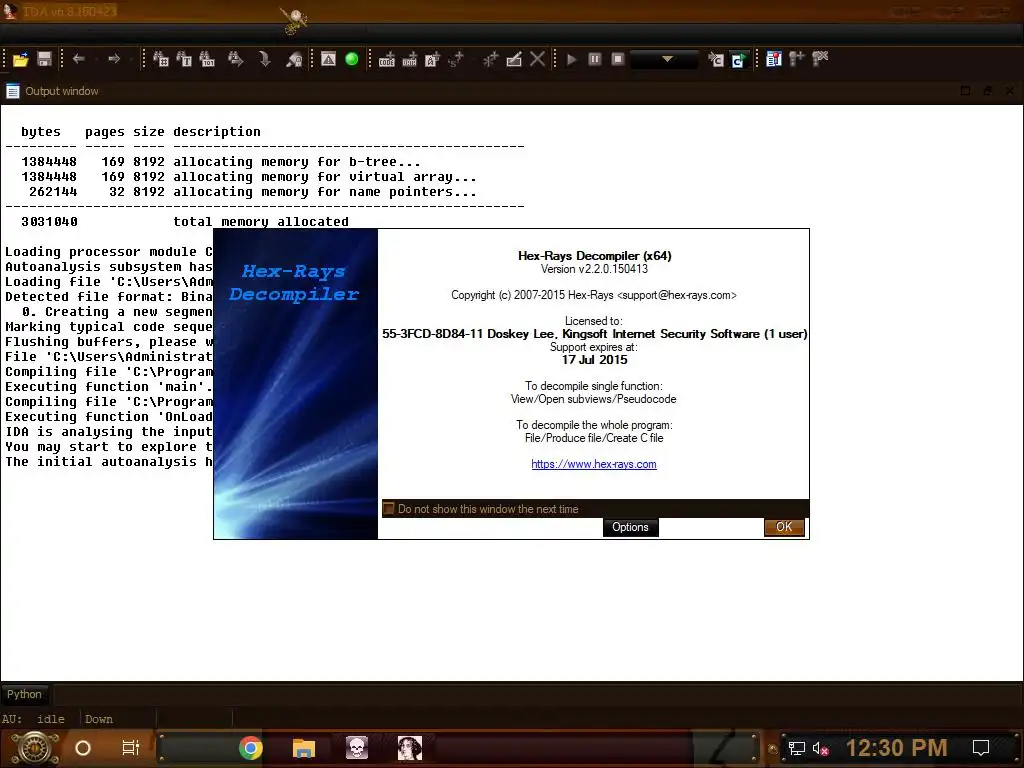Screen dimensions: 1024x768
Task: Click the 'AU: idle' status bar entry
Action: click(33, 719)
